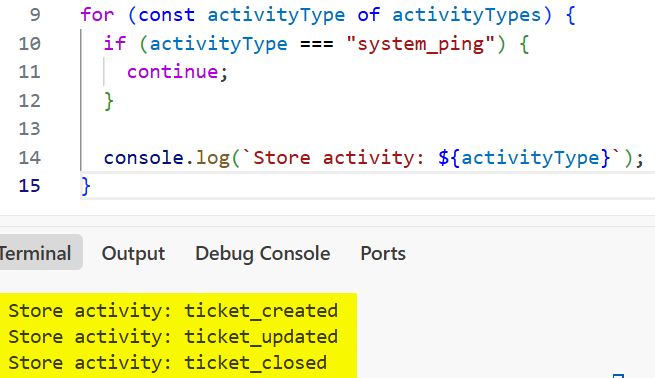Click line number 13 in gutter
This screenshot has width=655, height=378.
(29, 129)
